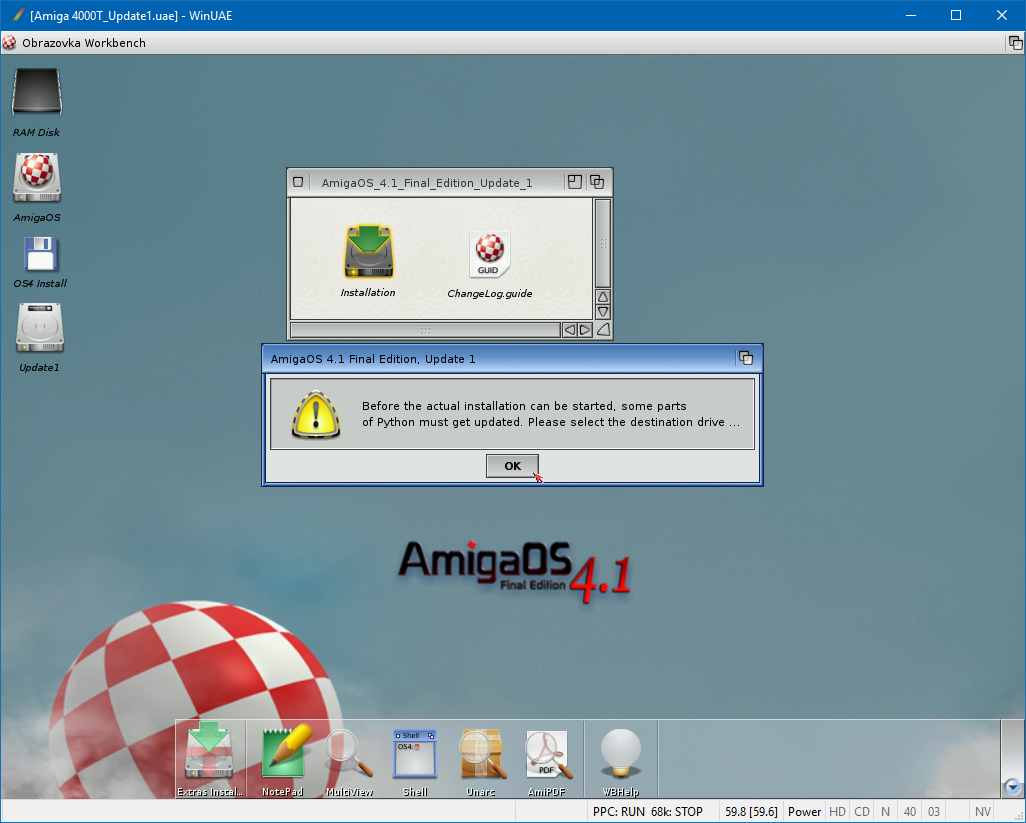Click the Power indicator in WinUAE status bar
1026x823 pixels.
[804, 812]
